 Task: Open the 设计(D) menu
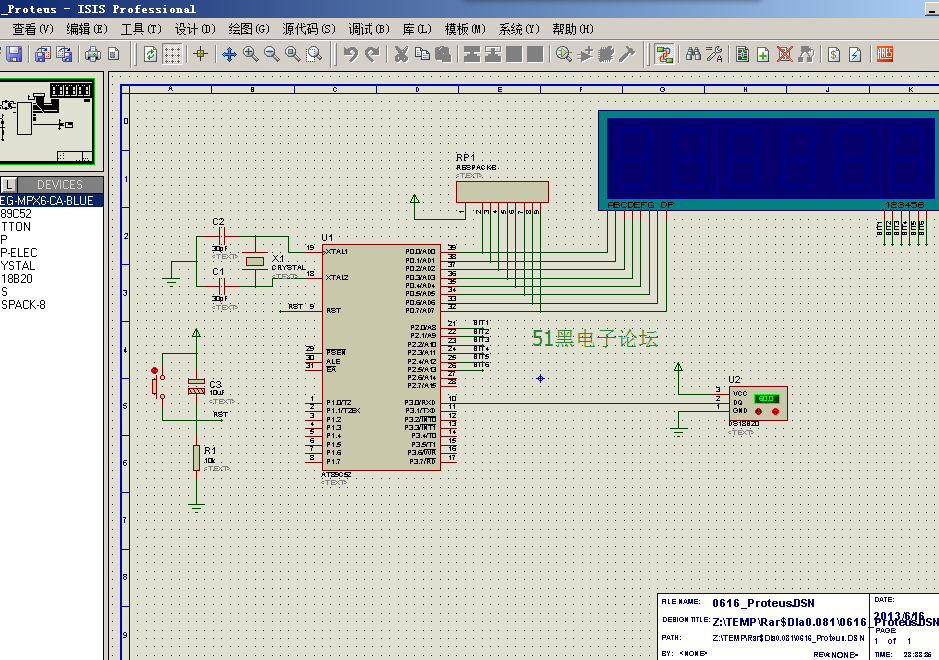195,29
